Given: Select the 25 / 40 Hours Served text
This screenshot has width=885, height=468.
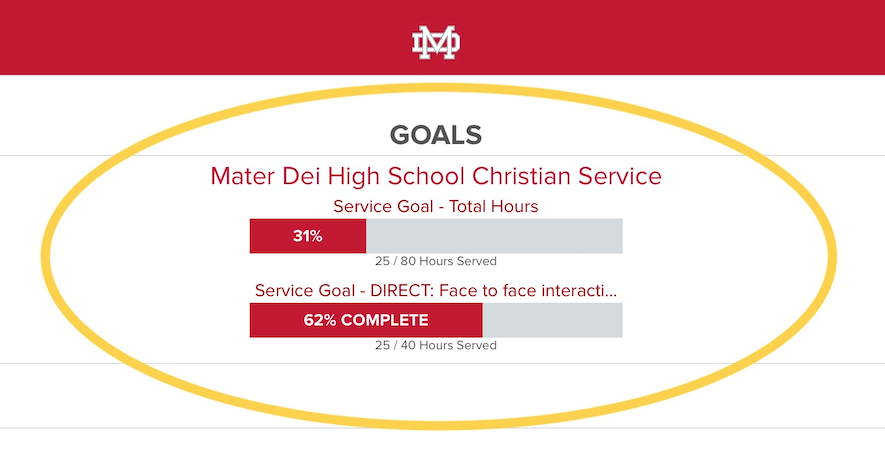Looking at the screenshot, I should [x=436, y=345].
